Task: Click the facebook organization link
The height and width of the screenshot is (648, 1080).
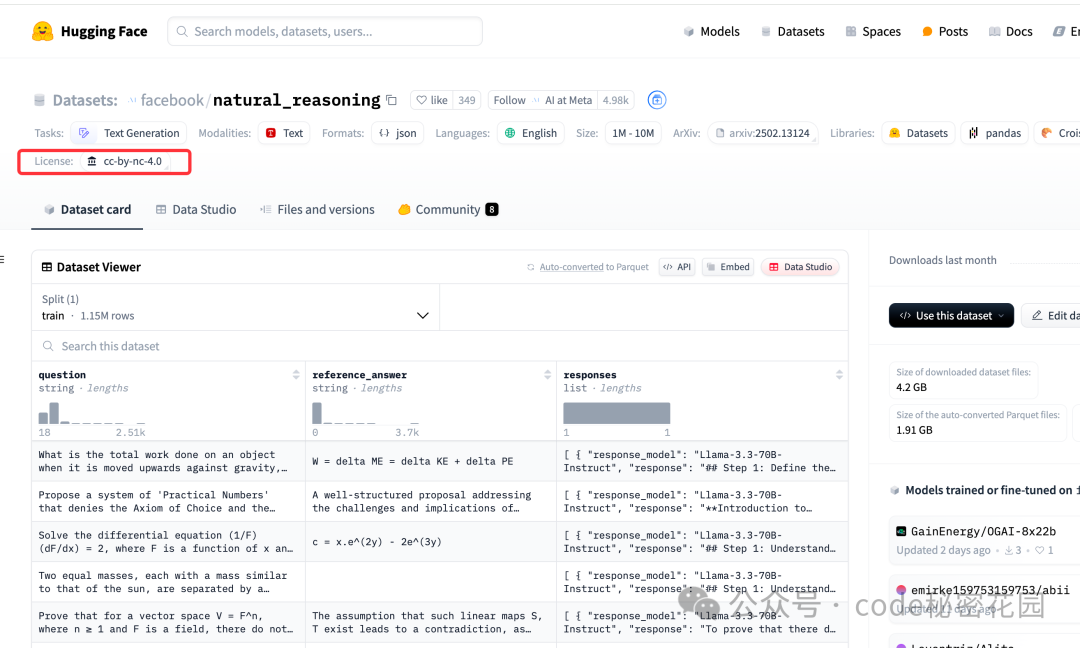Action: [x=172, y=101]
